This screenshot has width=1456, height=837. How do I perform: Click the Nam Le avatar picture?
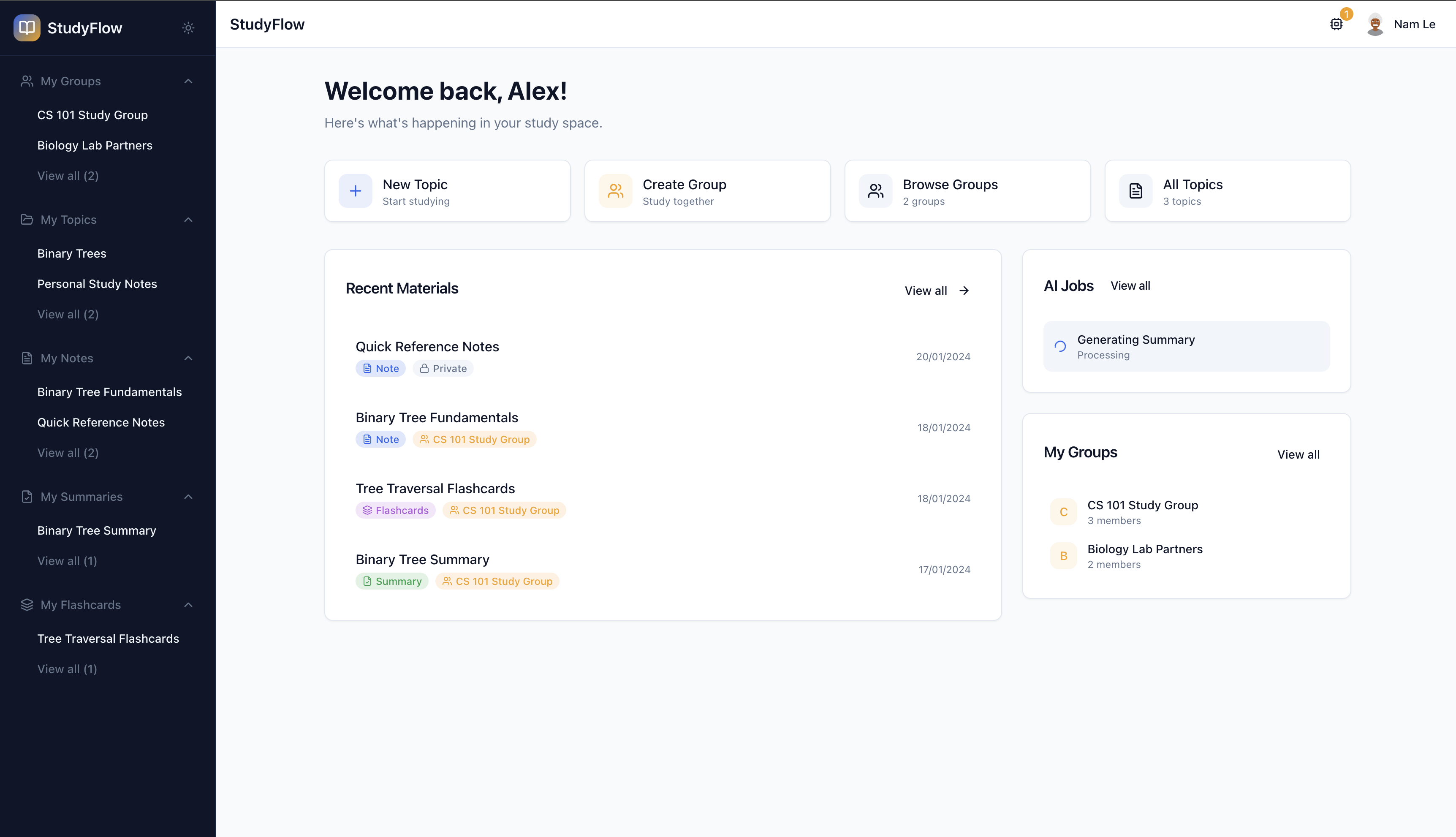point(1375,24)
